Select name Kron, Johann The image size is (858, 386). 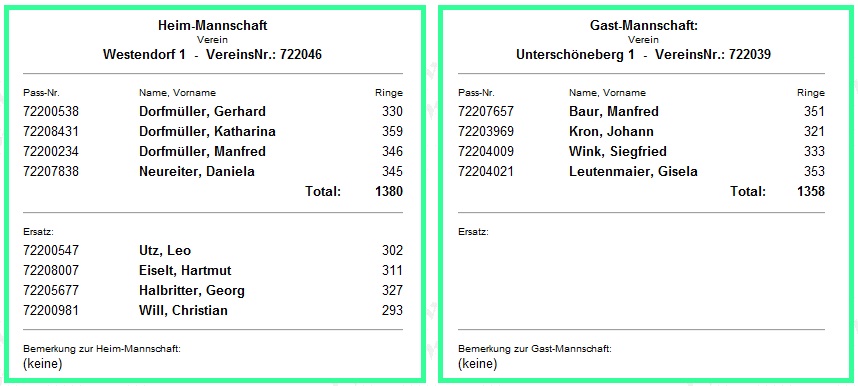(612, 131)
